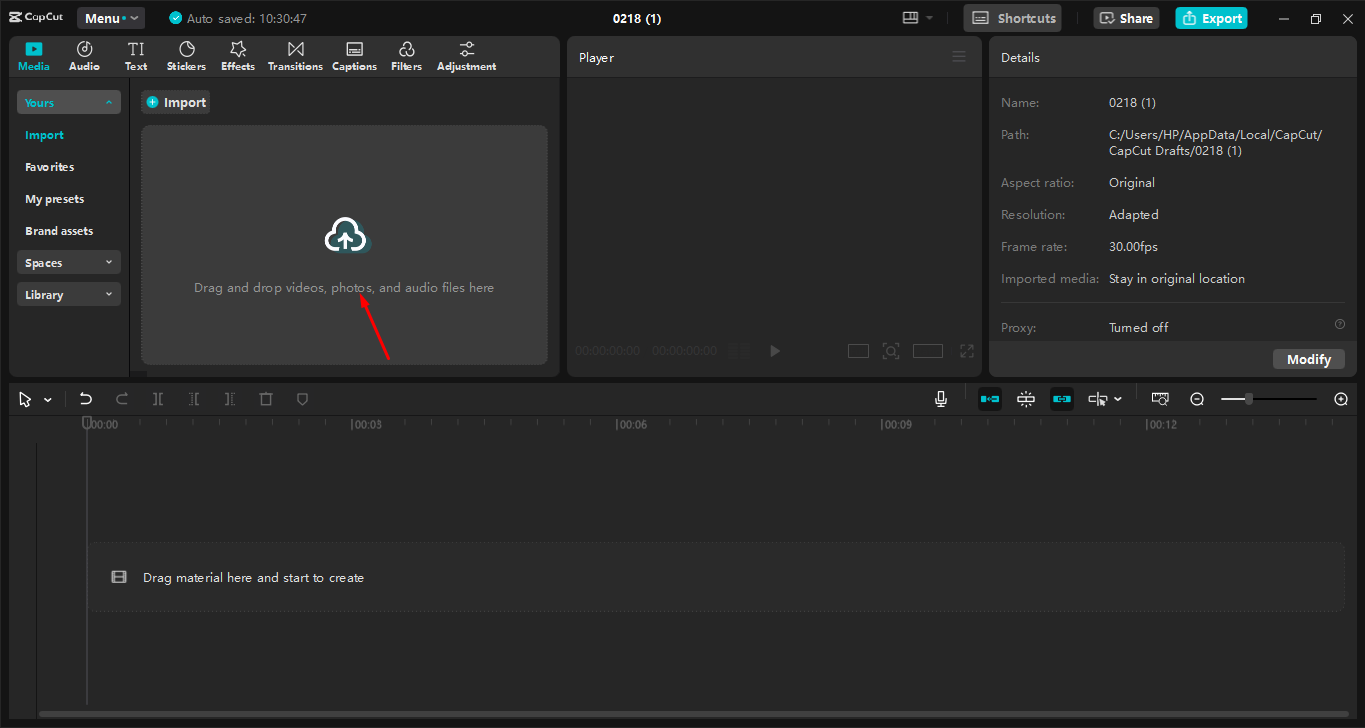Expand the Spaces section in the sidebar
The image size is (1365, 728).
(68, 262)
